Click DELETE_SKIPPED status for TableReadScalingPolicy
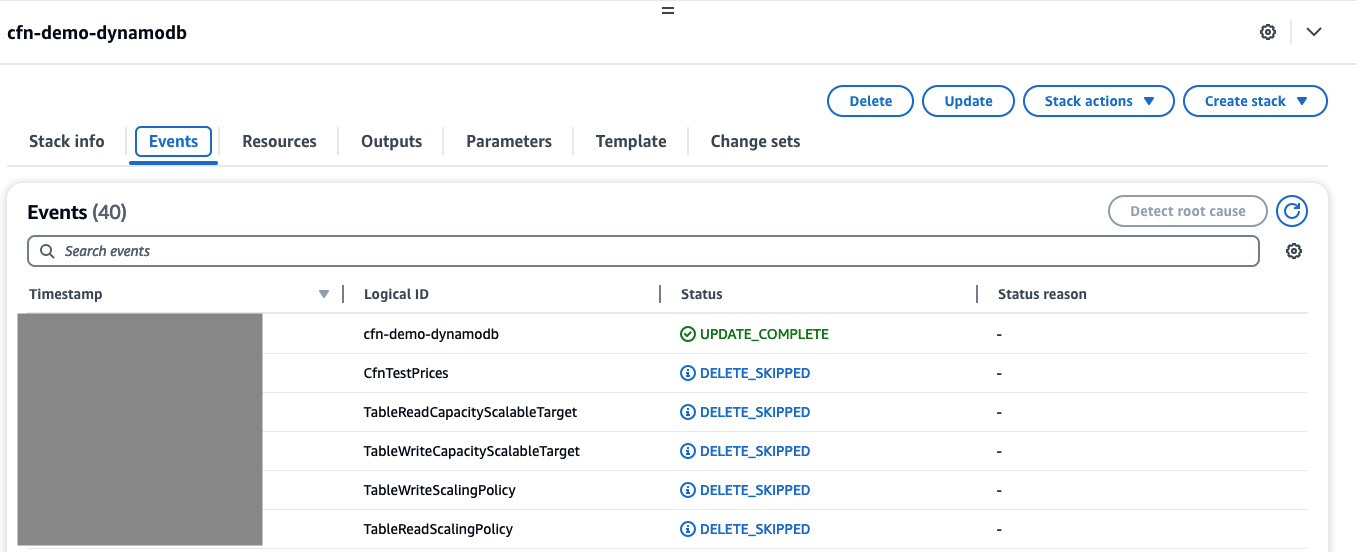Viewport: 1357px width, 552px height. (x=755, y=529)
